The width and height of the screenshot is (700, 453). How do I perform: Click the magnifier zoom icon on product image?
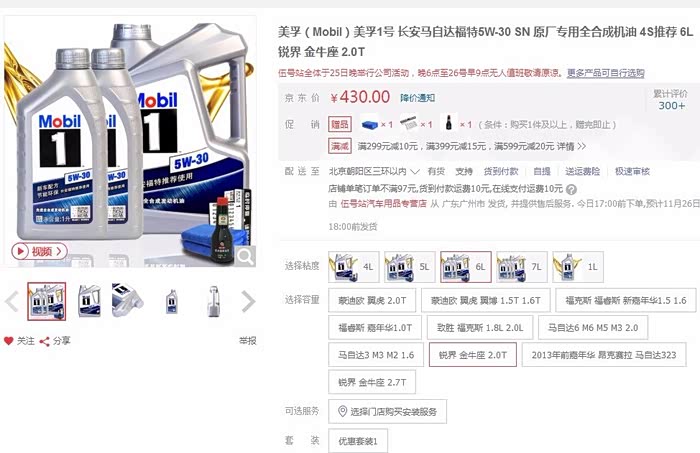click(245, 256)
